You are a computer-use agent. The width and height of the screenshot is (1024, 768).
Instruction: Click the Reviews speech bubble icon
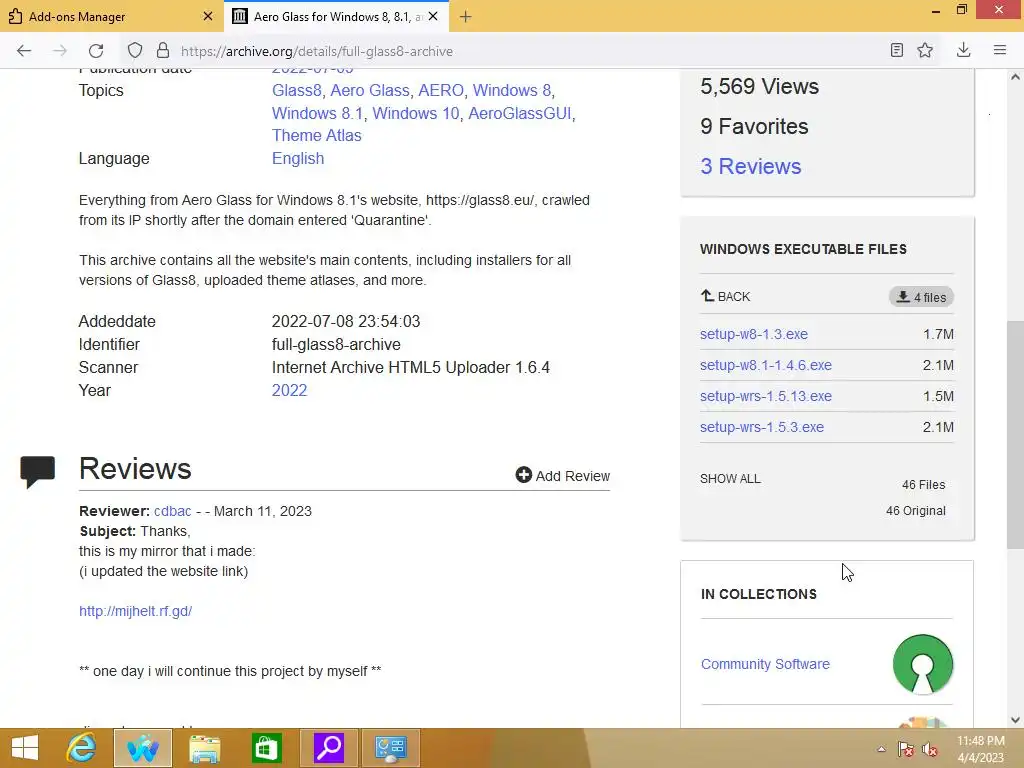pos(37,472)
